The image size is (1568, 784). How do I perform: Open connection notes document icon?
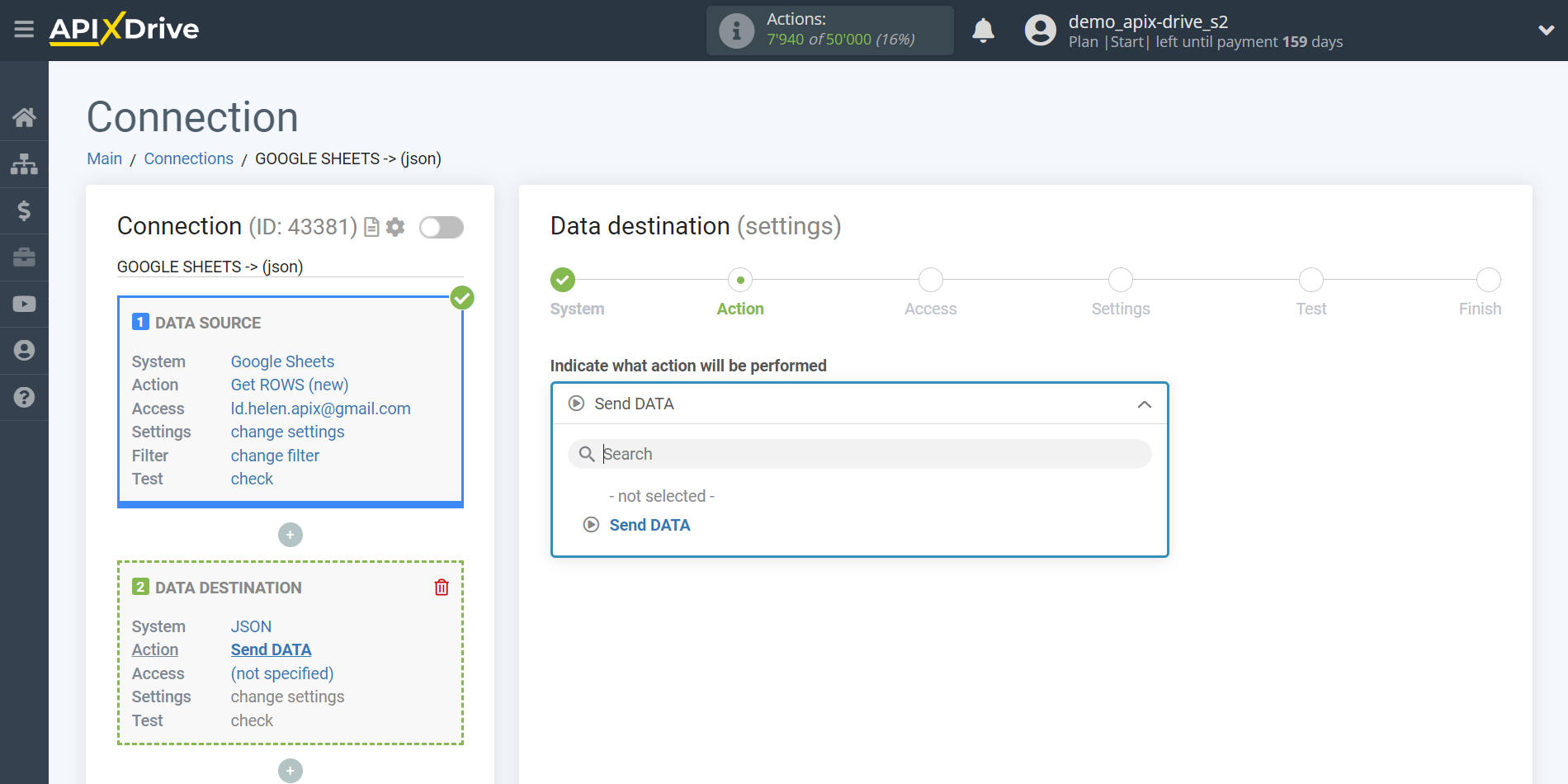[x=371, y=227]
